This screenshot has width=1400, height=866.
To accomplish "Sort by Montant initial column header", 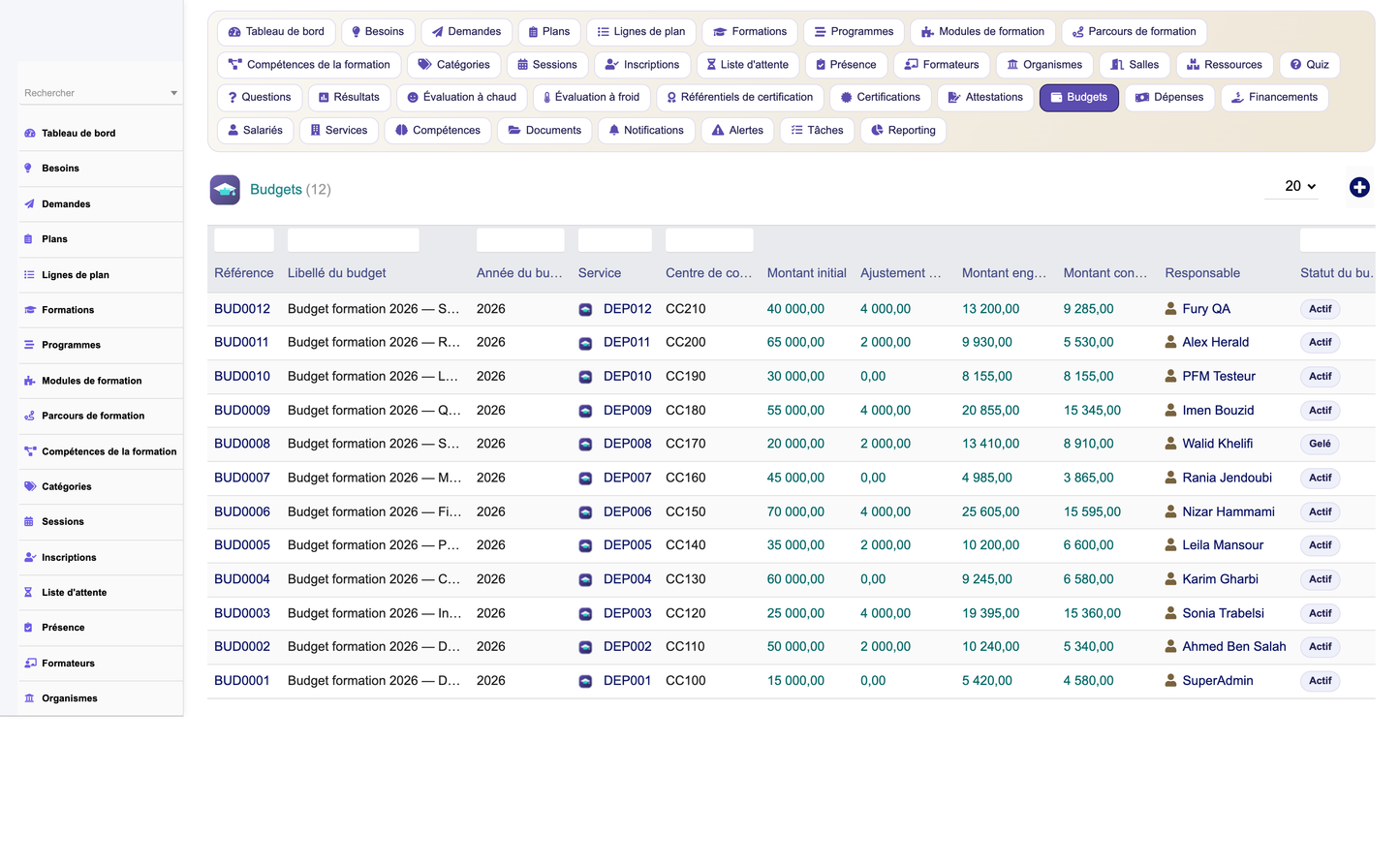I will pos(807,273).
